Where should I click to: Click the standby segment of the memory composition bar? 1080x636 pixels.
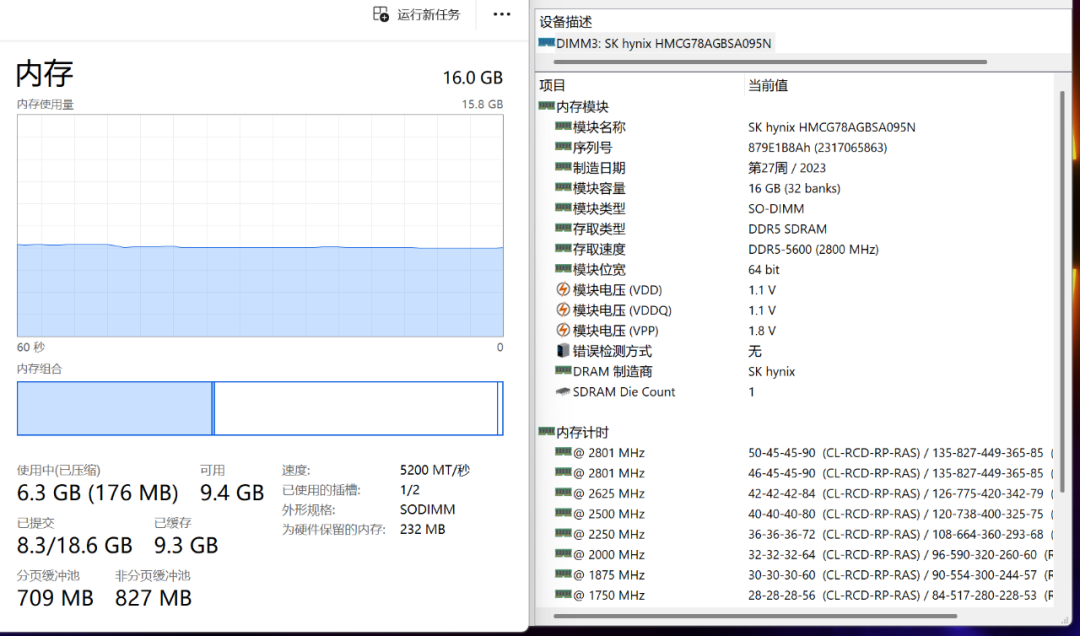(x=355, y=409)
